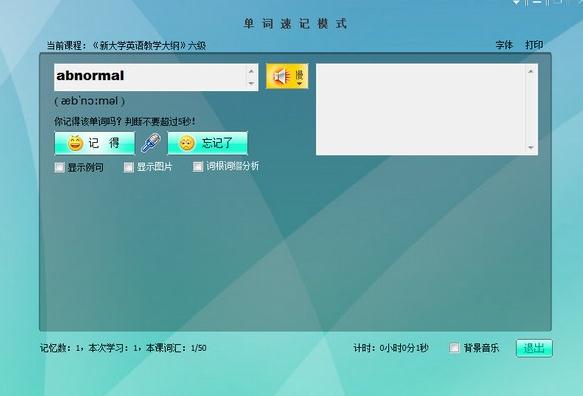Click the 退出 exit button
Image resolution: width=583 pixels, height=396 pixels.
coord(534,348)
